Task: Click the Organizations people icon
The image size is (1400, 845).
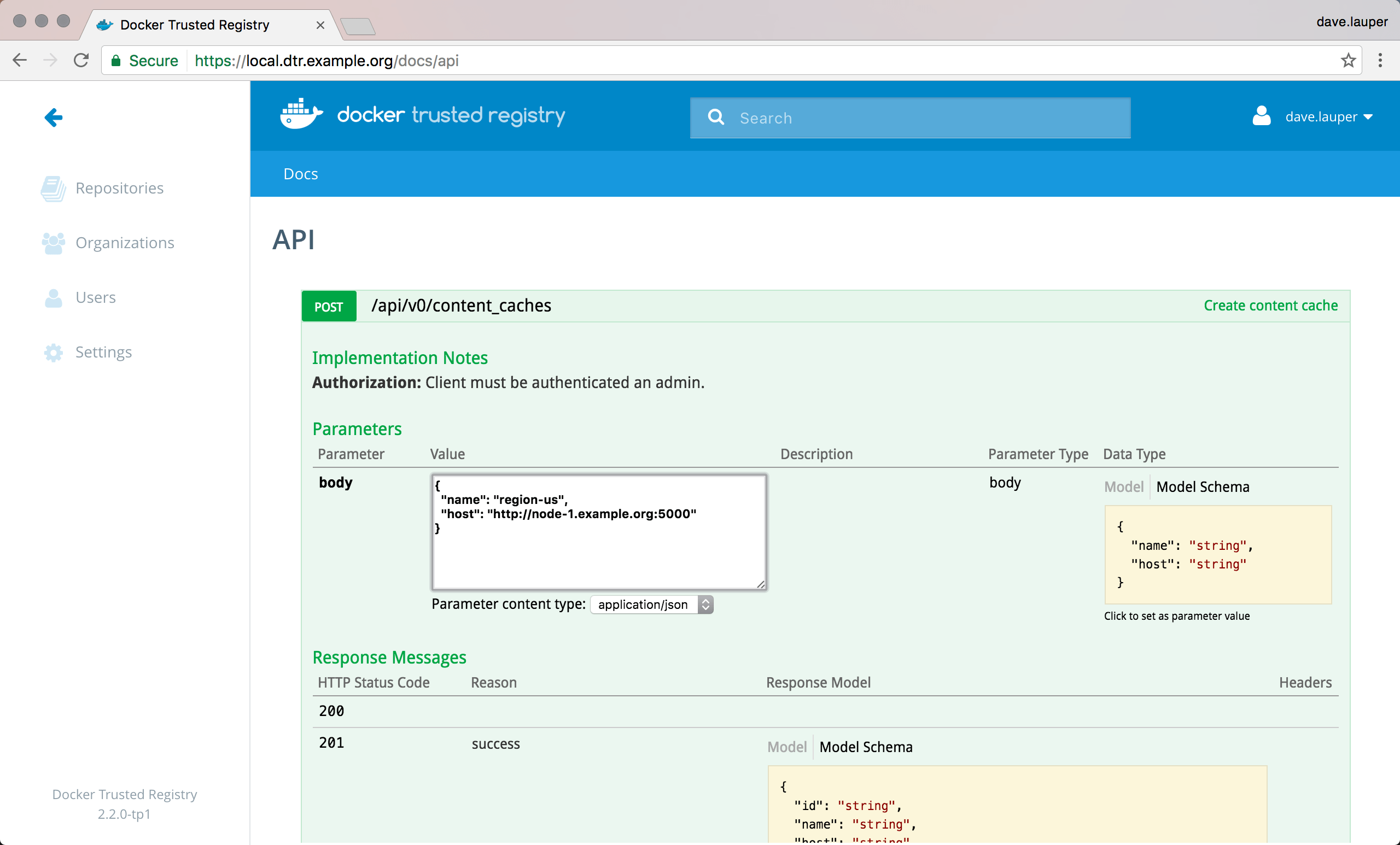Action: click(x=53, y=243)
